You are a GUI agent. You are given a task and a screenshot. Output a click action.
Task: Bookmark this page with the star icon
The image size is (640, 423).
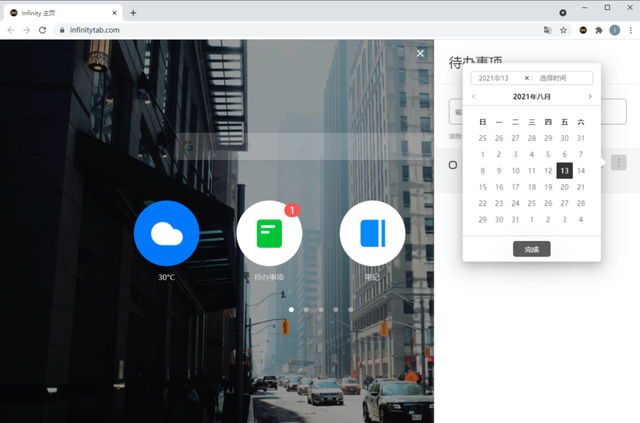tap(563, 30)
